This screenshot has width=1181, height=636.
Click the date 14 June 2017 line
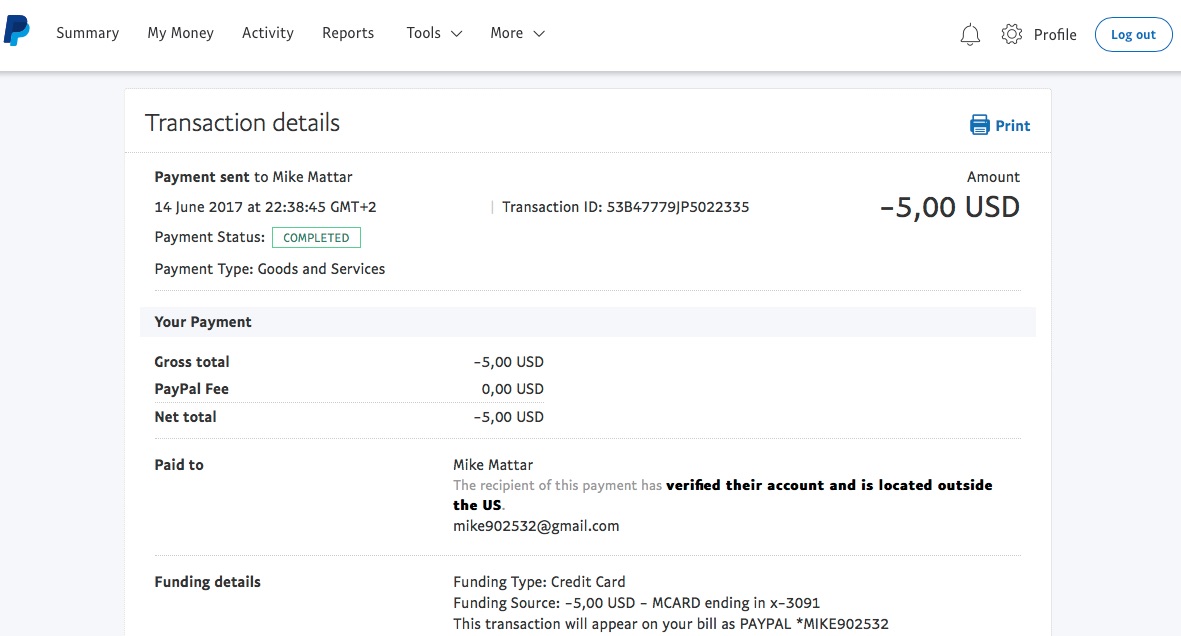[x=265, y=207]
